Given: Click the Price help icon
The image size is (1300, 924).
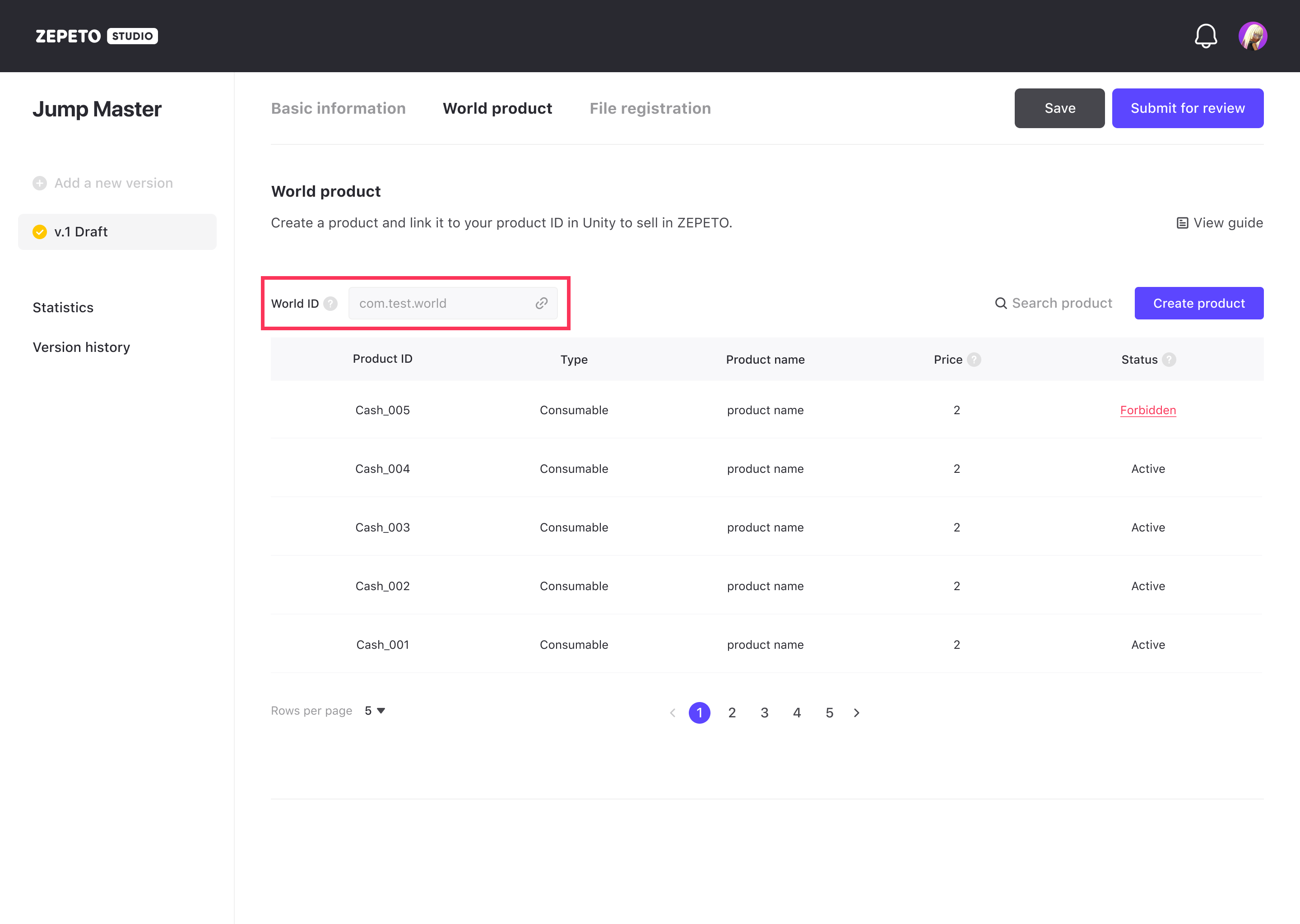Looking at the screenshot, I should [974, 360].
